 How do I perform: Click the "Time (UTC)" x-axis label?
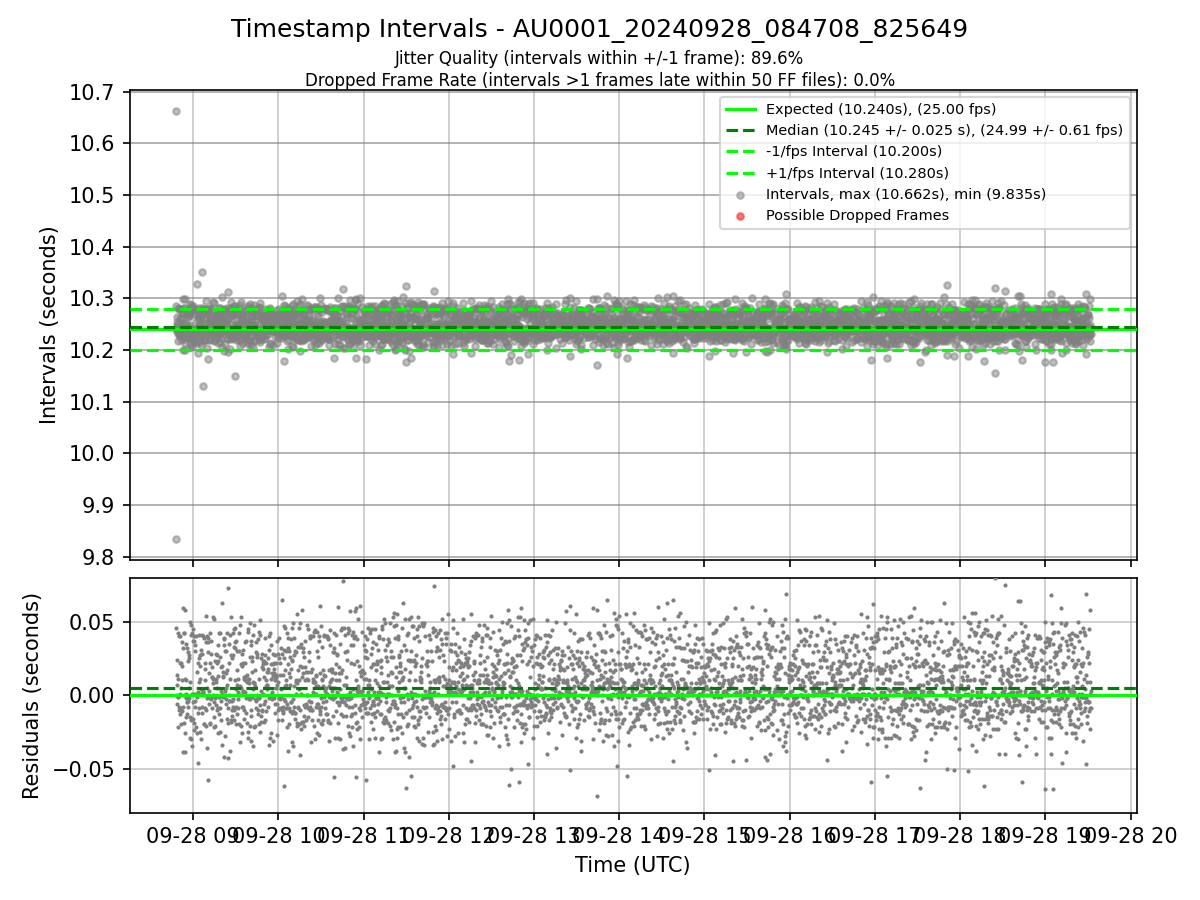pos(632,864)
